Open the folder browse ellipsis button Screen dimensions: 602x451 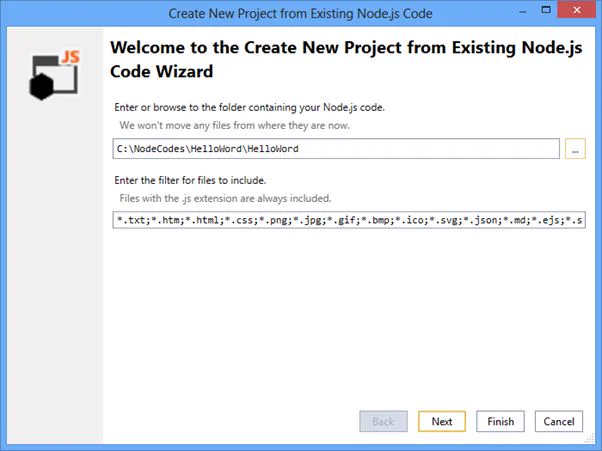pyautogui.click(x=575, y=149)
